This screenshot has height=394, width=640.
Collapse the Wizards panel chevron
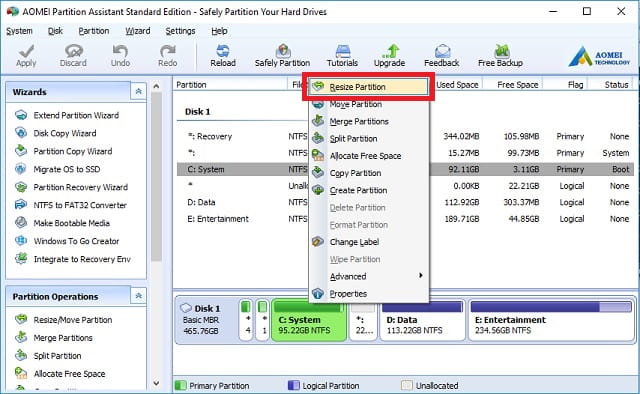(138, 91)
